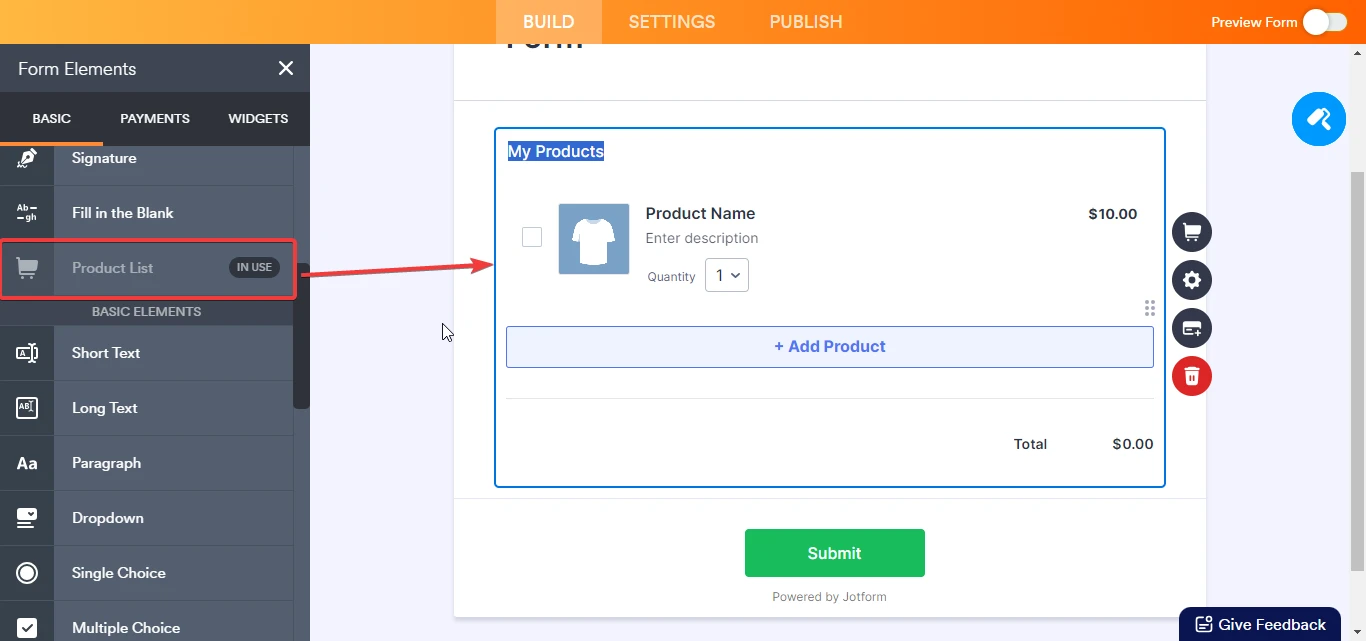Screen dimensions: 1366x641
Task: Open the SETTINGS section in top menu
Action: [671, 21]
